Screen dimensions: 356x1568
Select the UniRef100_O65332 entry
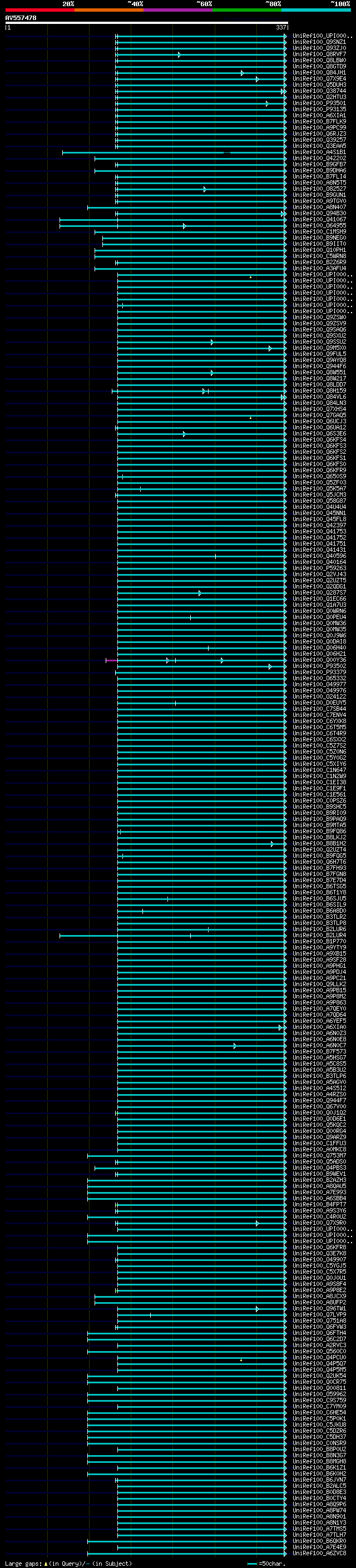click(x=319, y=678)
